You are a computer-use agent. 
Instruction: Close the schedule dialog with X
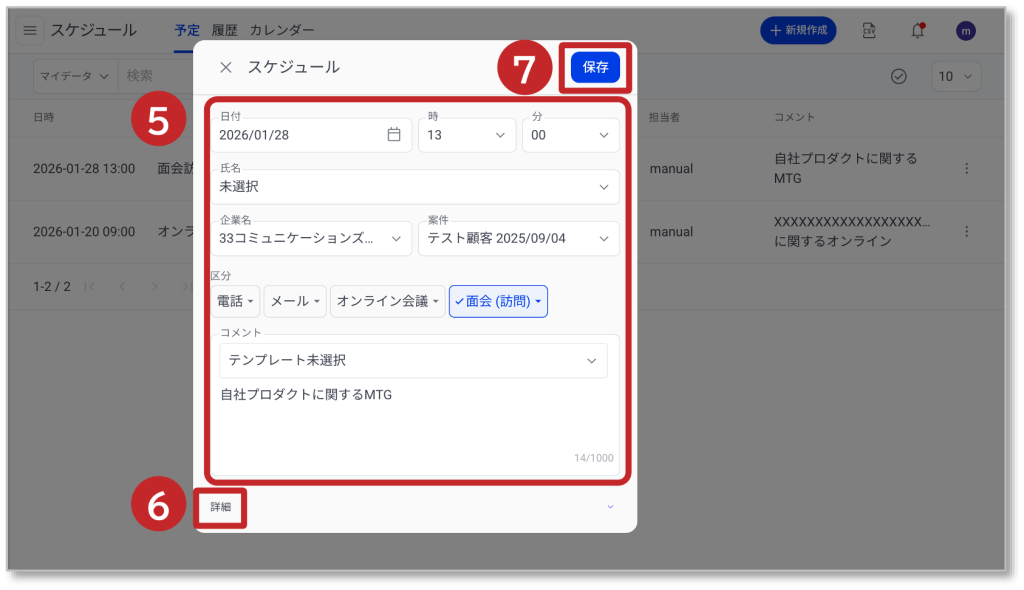pyautogui.click(x=226, y=67)
